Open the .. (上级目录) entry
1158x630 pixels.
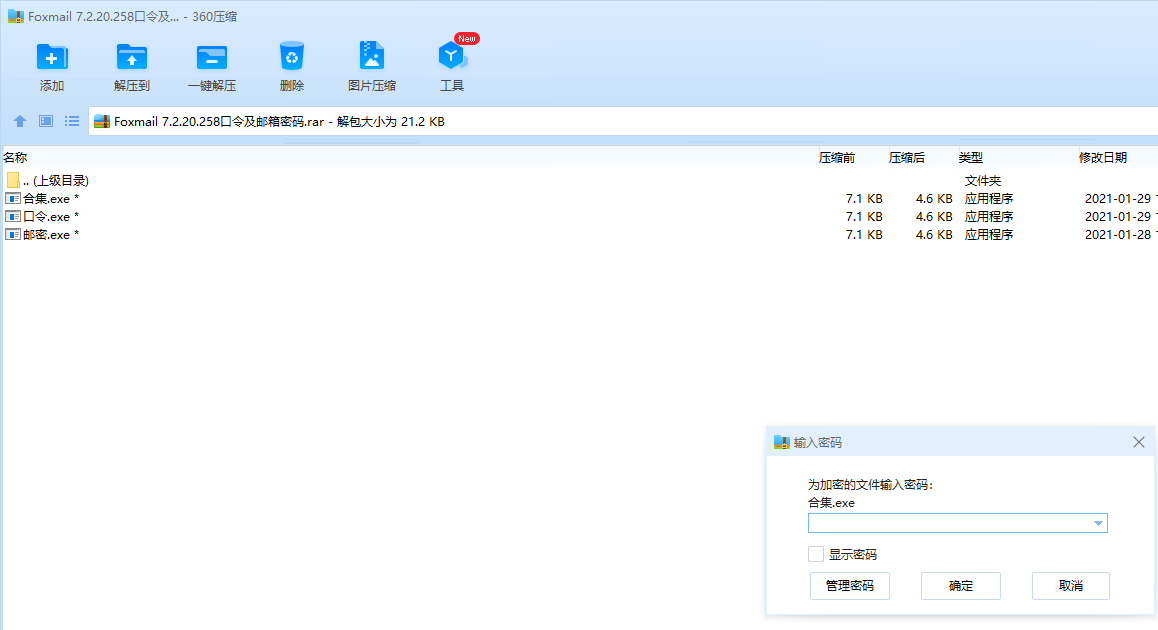[55, 180]
